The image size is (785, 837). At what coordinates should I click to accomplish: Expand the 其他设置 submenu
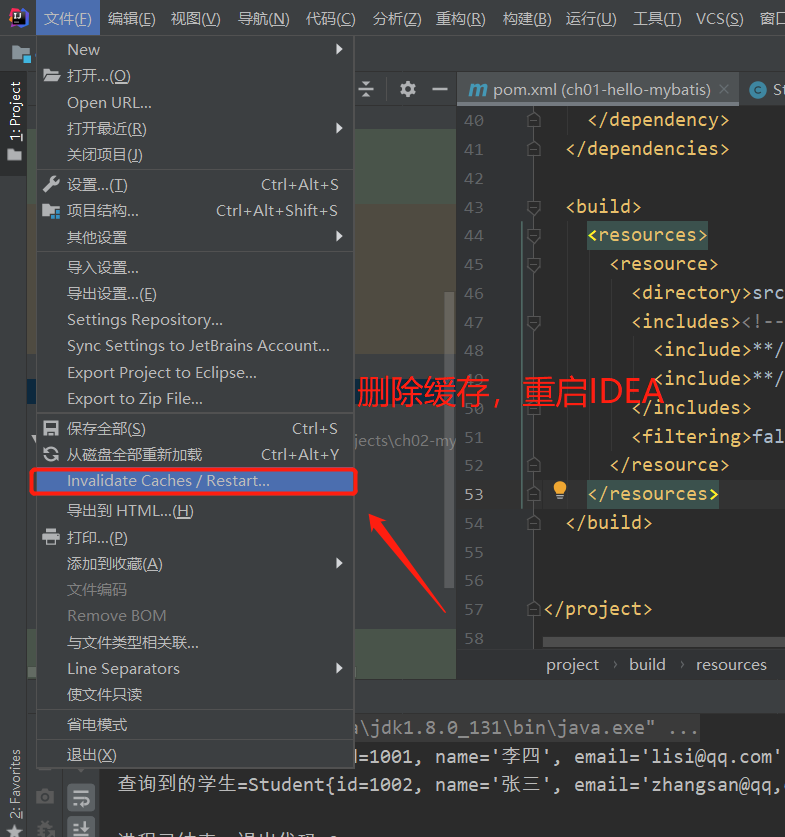tap(195, 237)
